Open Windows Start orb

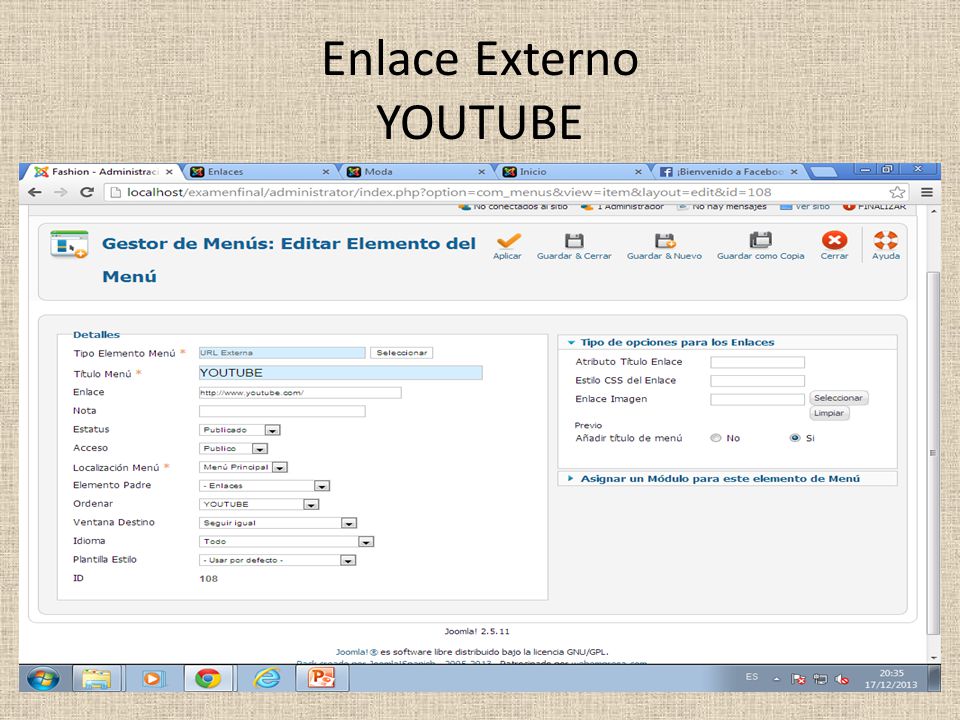(43, 678)
